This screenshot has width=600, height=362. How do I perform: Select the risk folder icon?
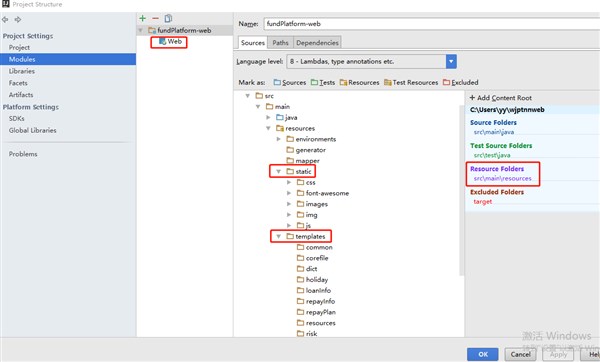pos(300,333)
